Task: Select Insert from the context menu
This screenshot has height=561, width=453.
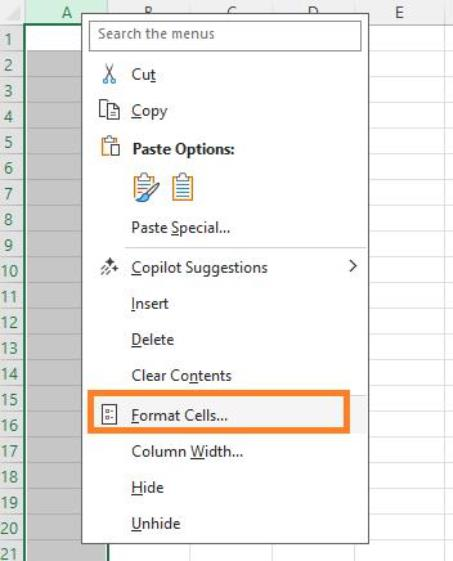Action: (150, 304)
